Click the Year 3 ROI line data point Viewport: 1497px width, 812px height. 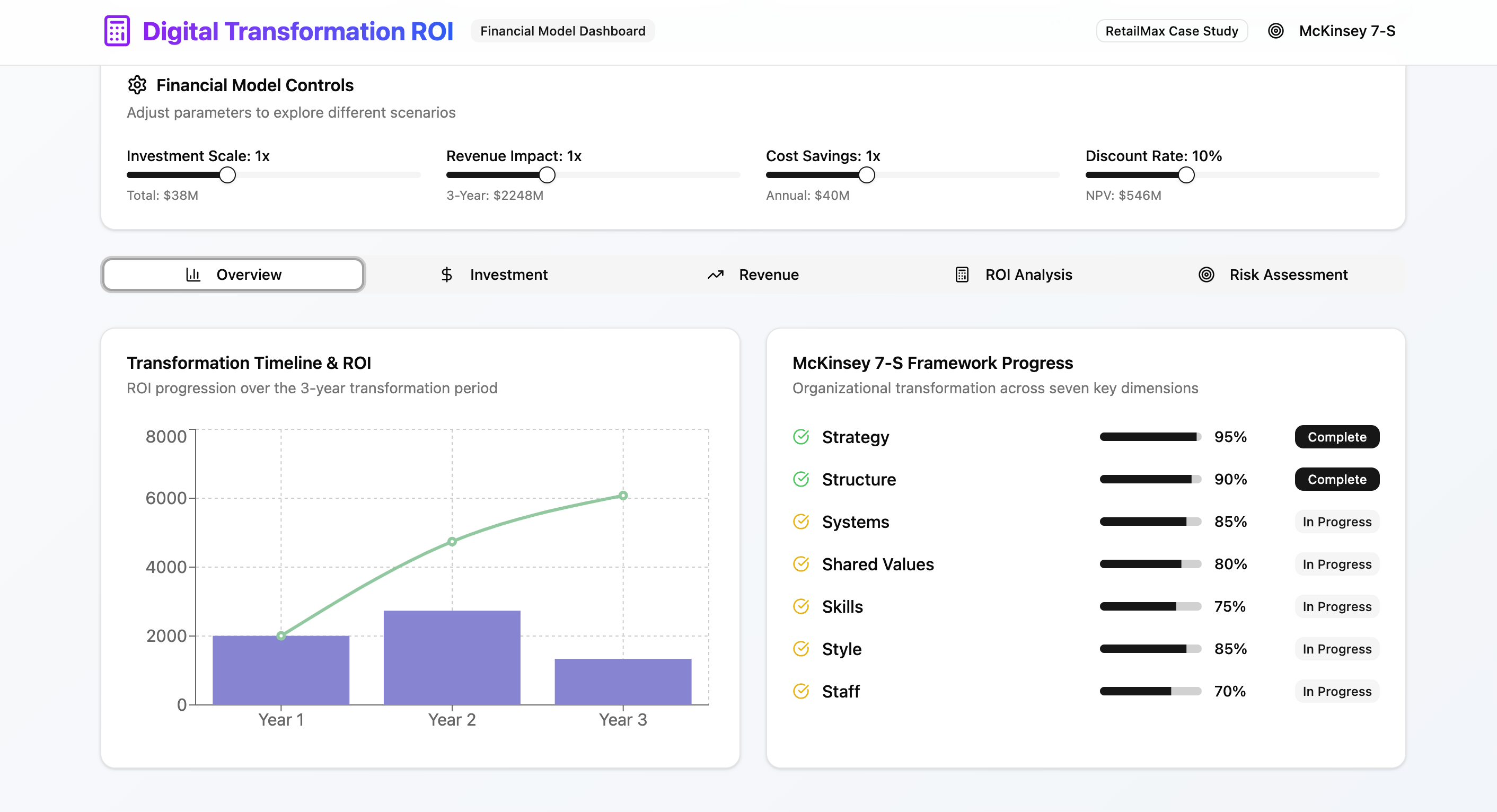(x=623, y=496)
